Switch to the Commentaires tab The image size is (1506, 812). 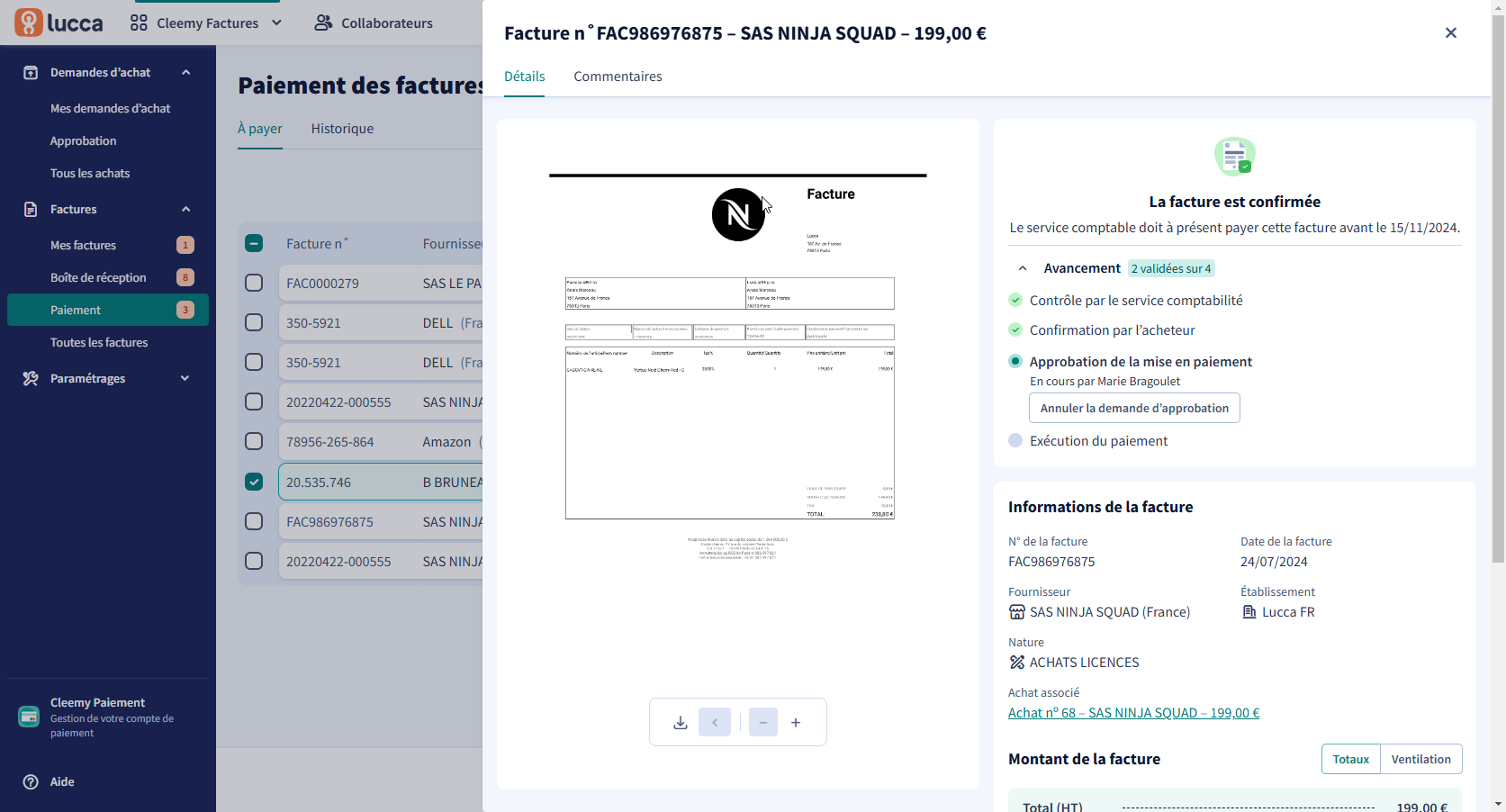(618, 77)
